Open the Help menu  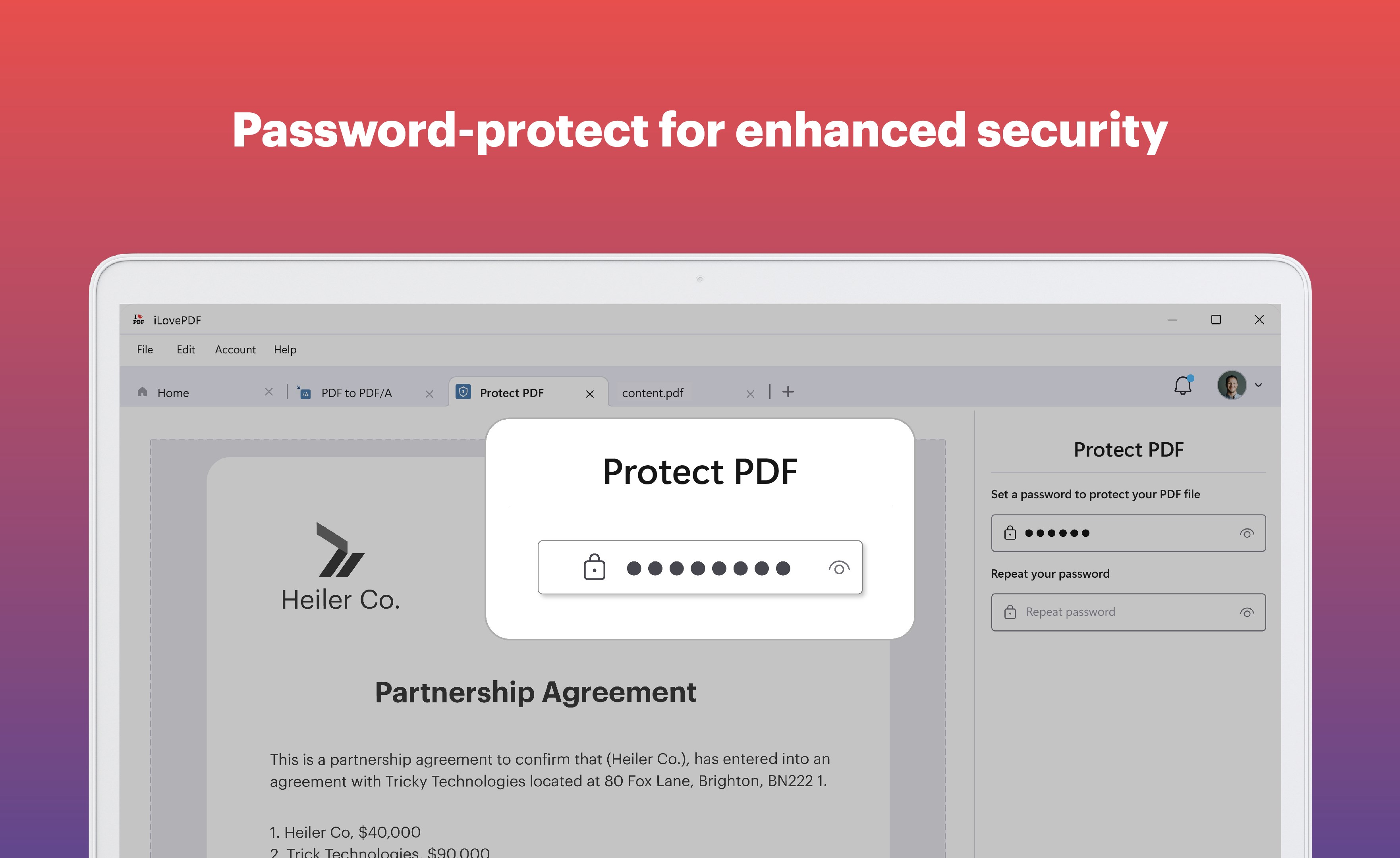(x=285, y=349)
